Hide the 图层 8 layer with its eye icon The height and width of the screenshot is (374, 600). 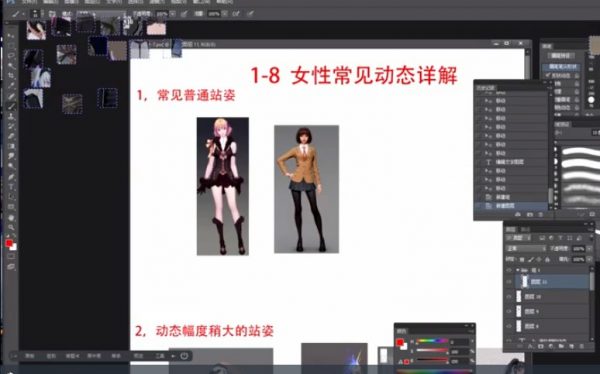[509, 326]
